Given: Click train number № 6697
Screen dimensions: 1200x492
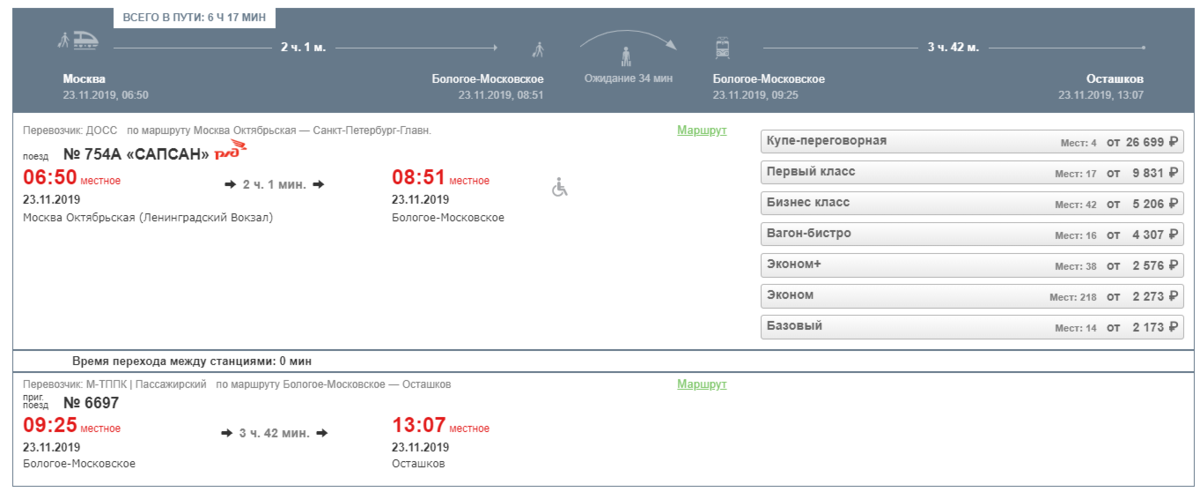Looking at the screenshot, I should [x=91, y=403].
